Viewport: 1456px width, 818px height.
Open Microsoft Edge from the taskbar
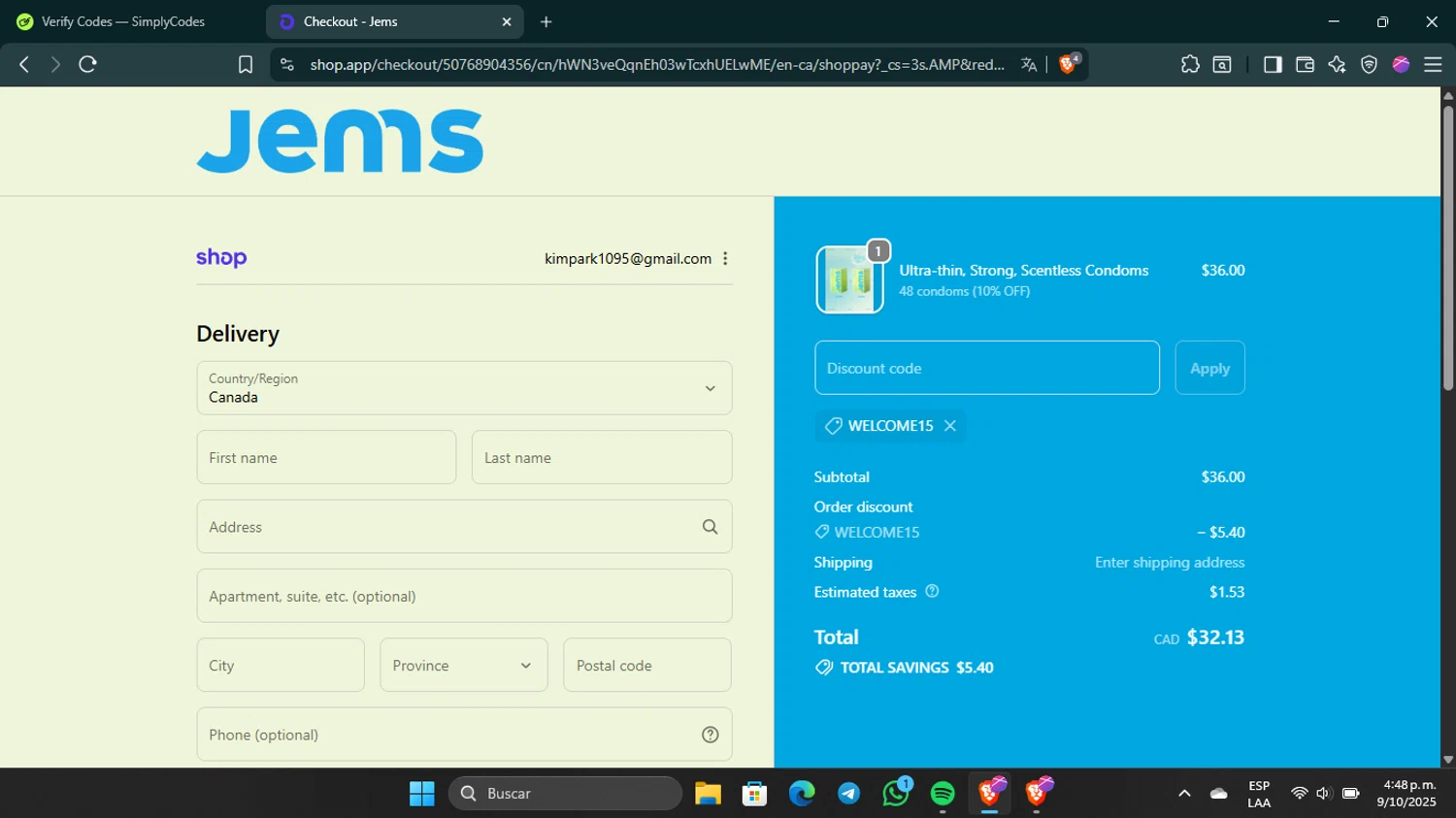[x=802, y=794]
